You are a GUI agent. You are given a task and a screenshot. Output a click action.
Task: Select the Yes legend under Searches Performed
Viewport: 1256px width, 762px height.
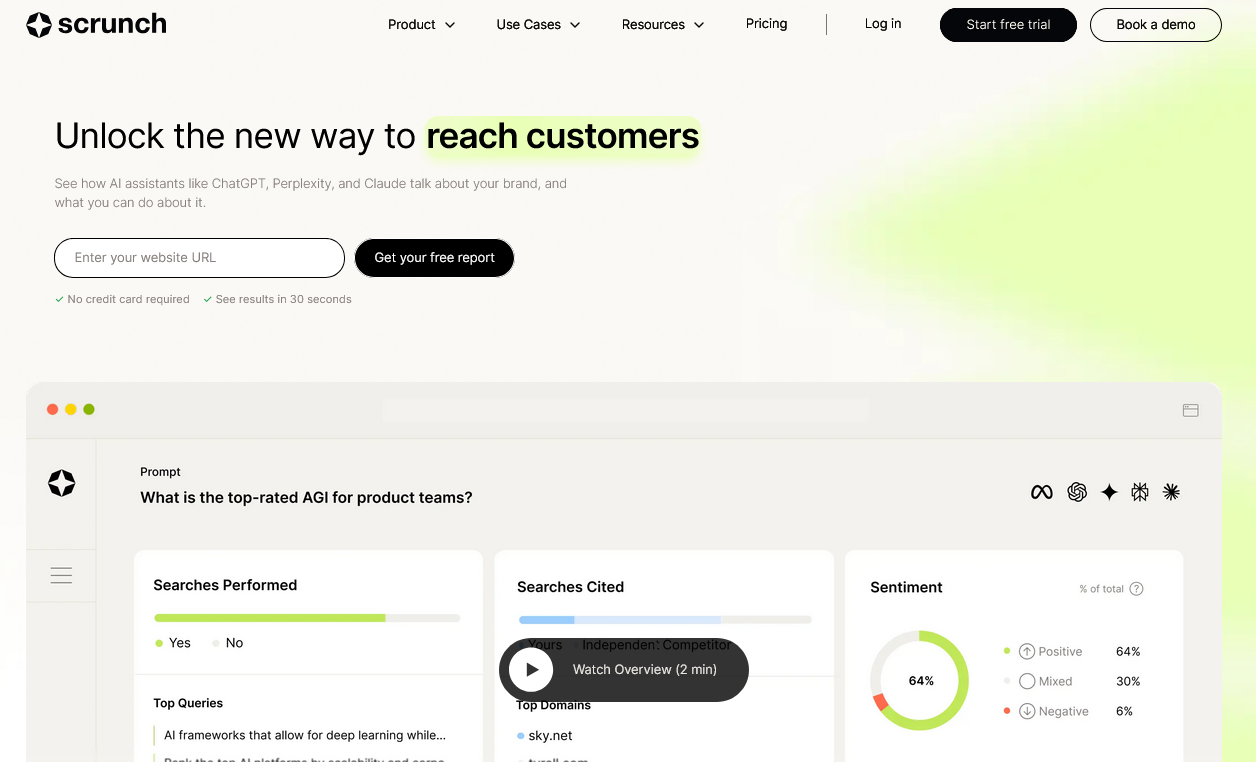pos(172,643)
